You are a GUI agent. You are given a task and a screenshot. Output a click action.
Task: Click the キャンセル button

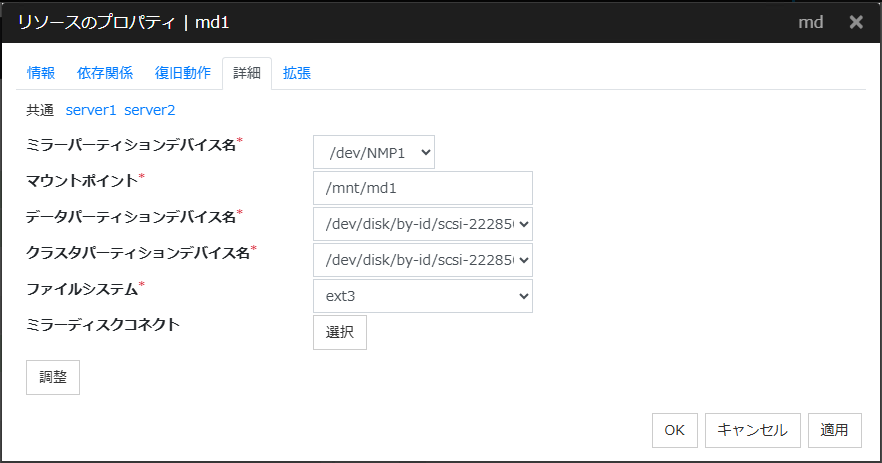point(753,430)
